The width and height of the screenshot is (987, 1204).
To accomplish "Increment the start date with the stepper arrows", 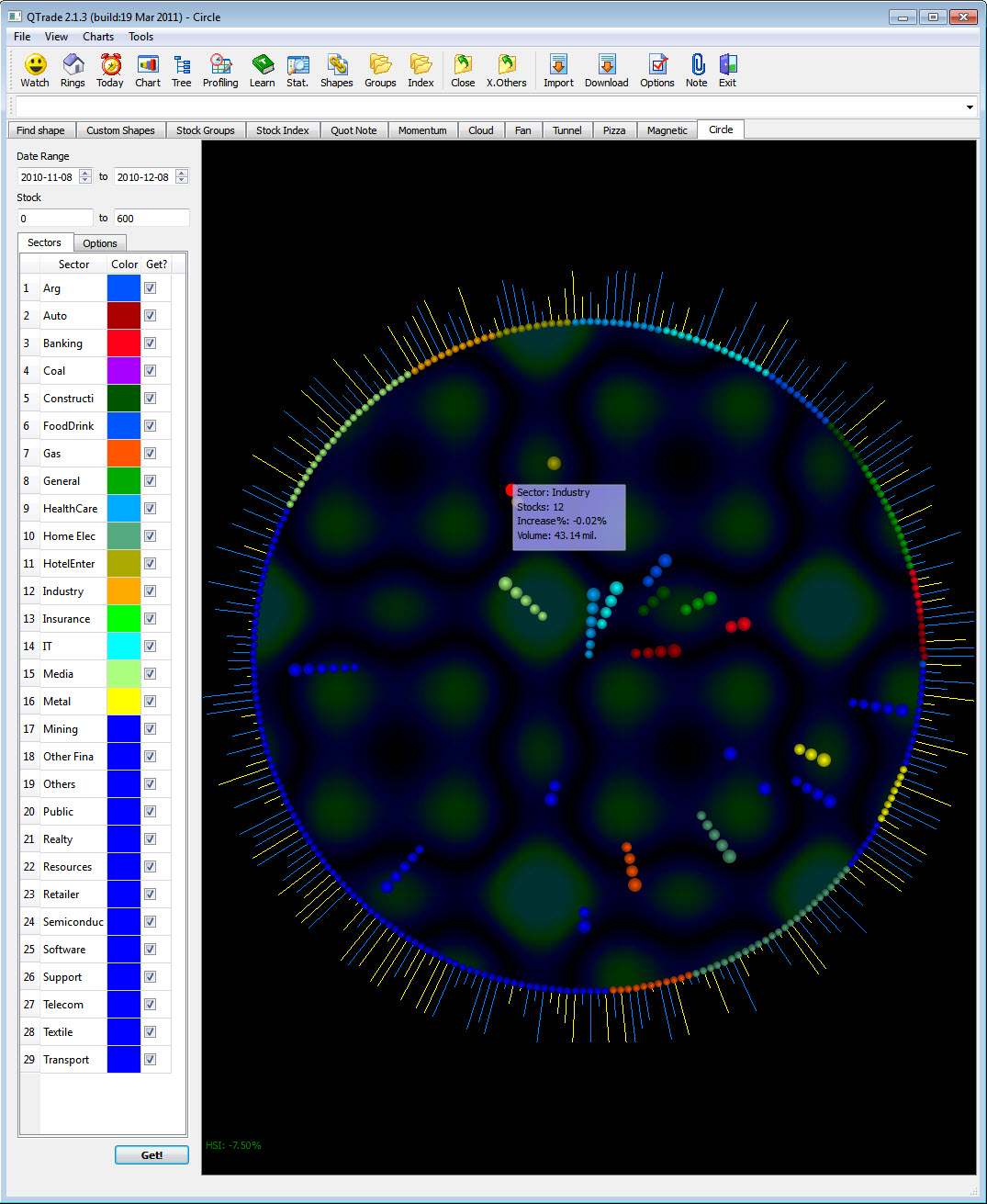I will tap(85, 174).
